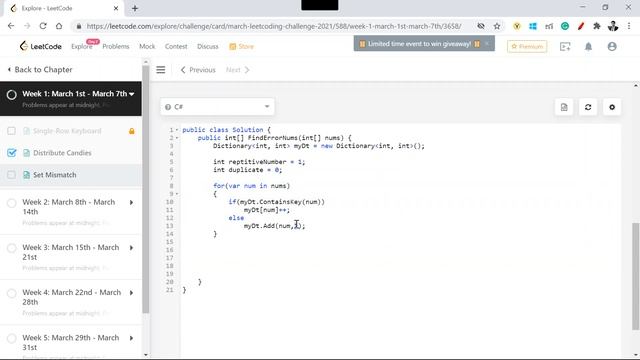
Task: Open the hamburger list menu
Action: (161, 70)
